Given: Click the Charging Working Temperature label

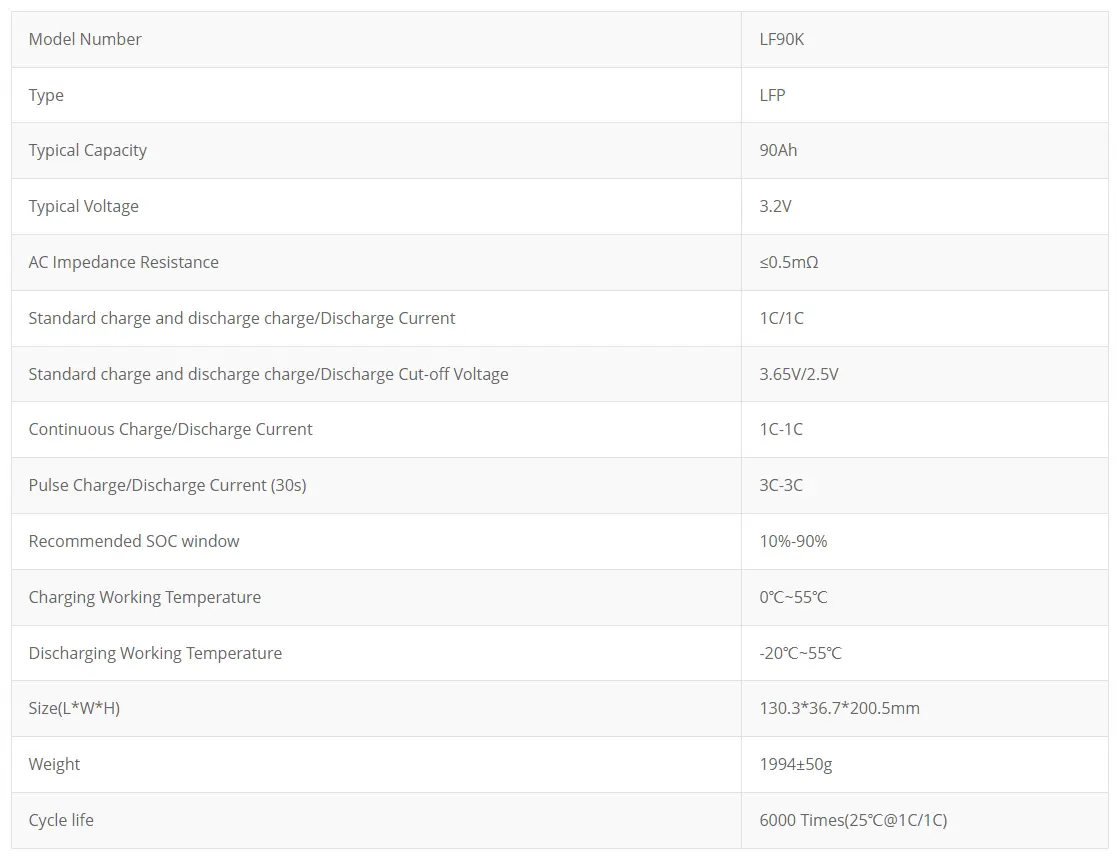Looking at the screenshot, I should 145,597.
